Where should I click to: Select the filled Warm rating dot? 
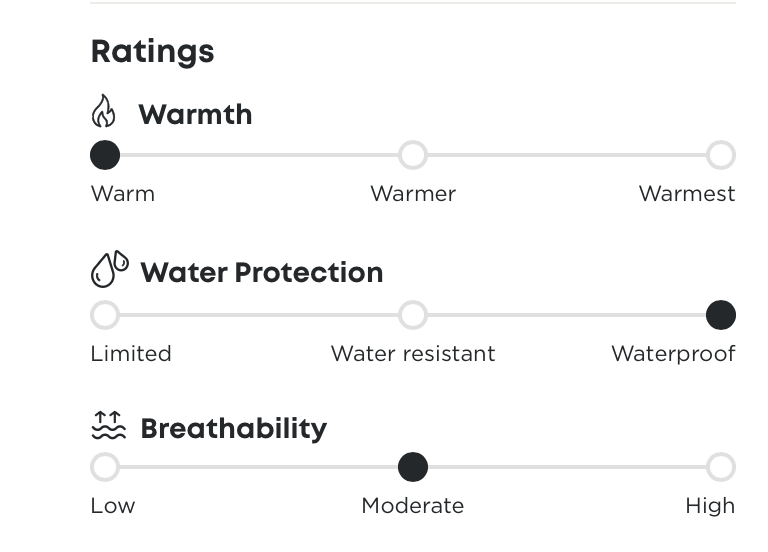(105, 155)
